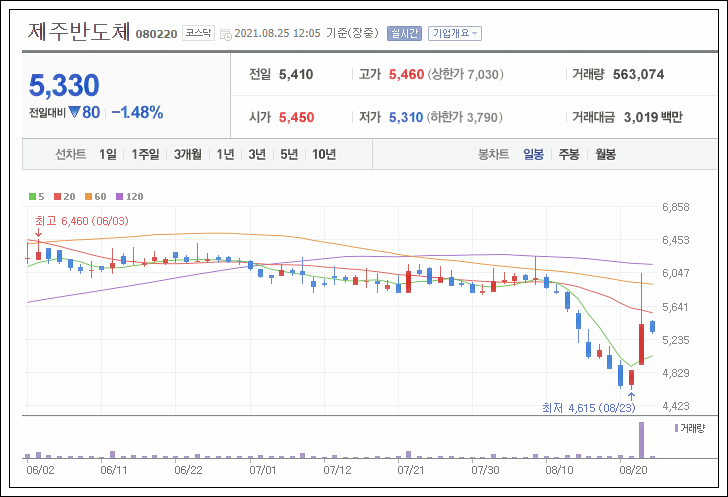Viewport: 728px width, 497px height.
Task: Click the current price 5,330
Action: pyautogui.click(x=64, y=85)
